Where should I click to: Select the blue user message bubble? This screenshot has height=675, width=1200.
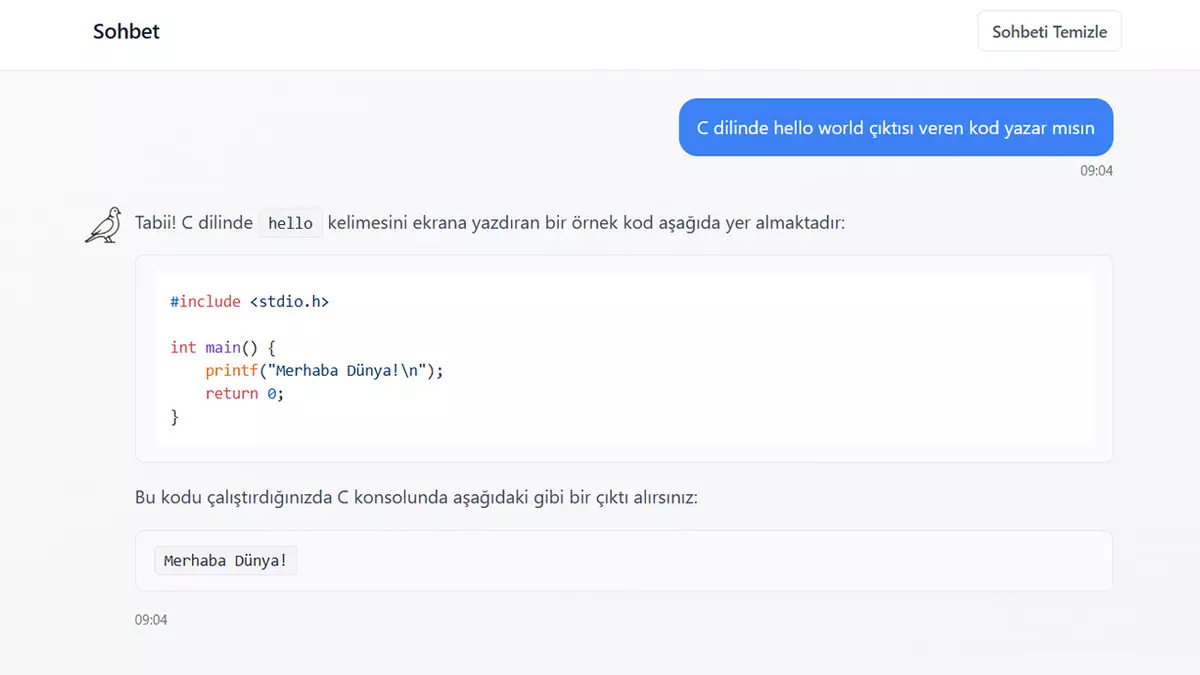pos(895,128)
